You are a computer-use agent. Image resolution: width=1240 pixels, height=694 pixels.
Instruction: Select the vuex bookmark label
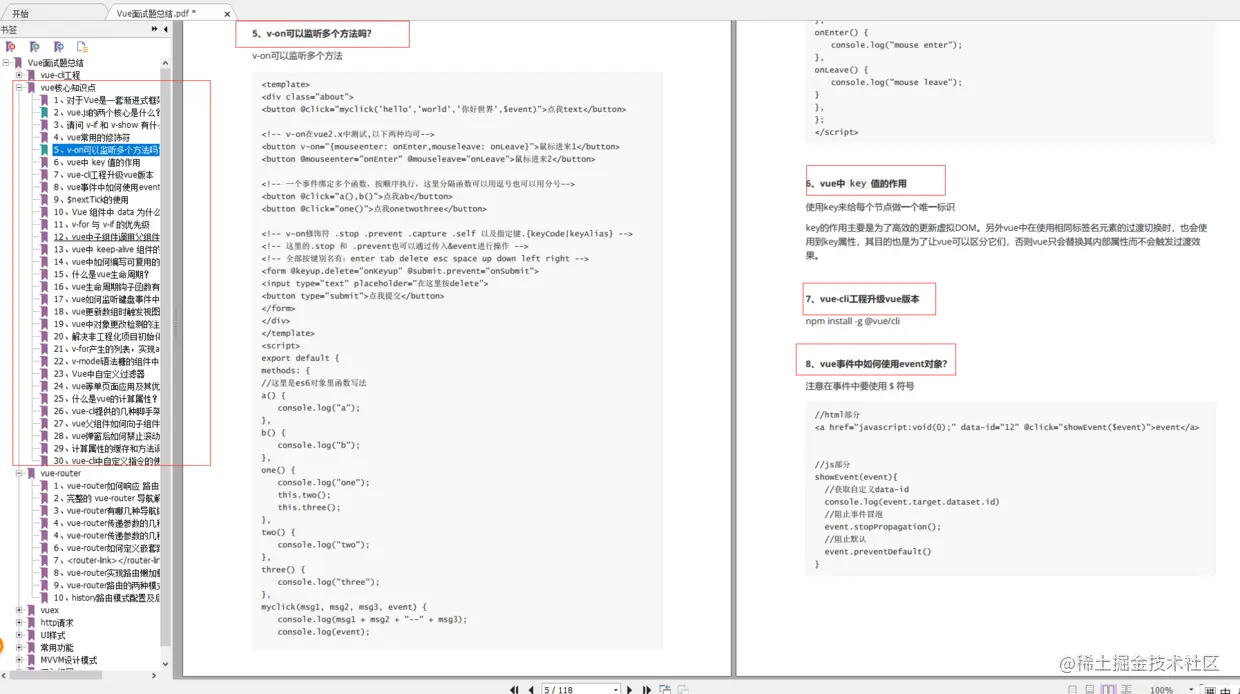(x=50, y=610)
